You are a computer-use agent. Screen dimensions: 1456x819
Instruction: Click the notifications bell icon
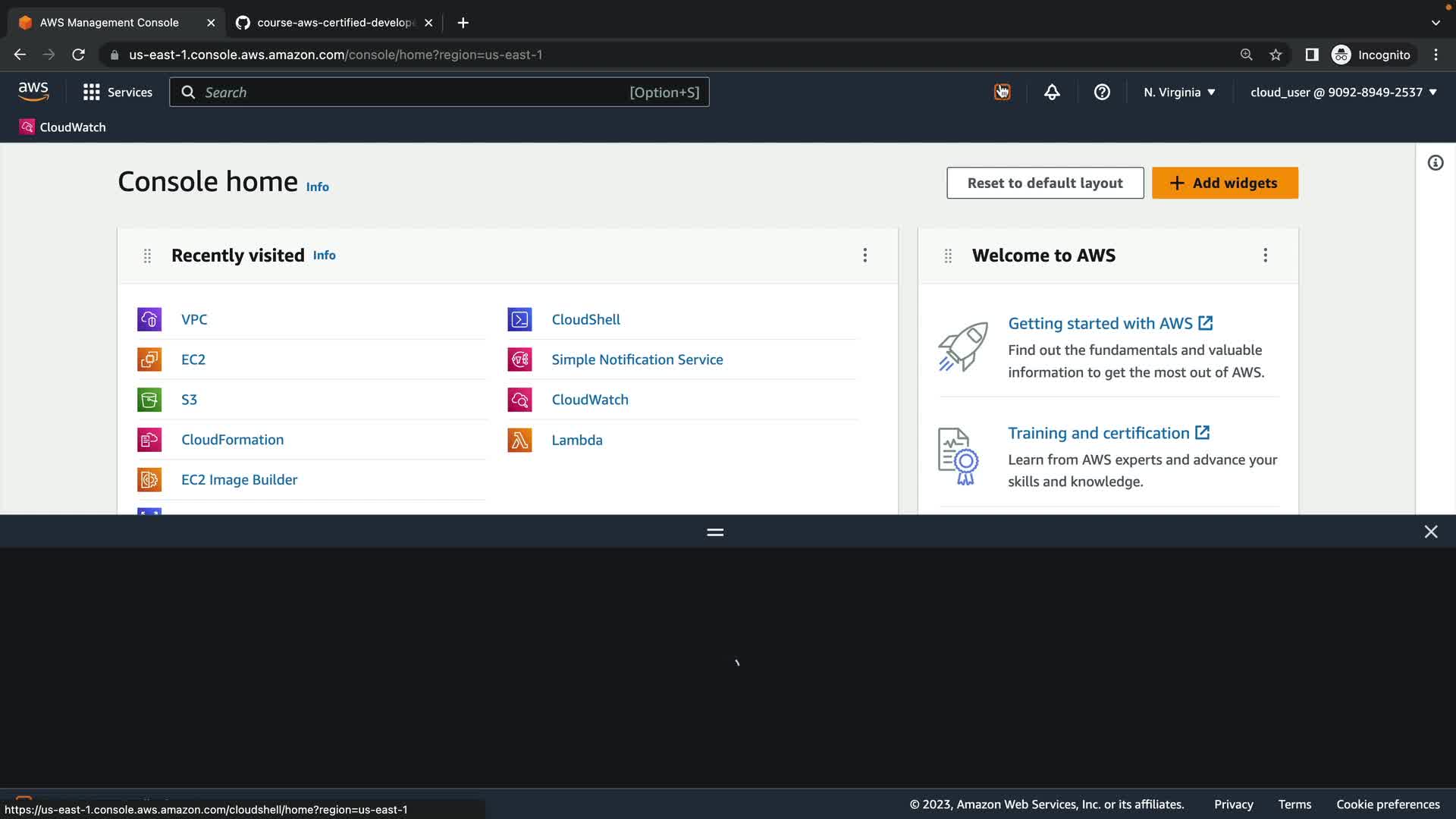(x=1052, y=92)
